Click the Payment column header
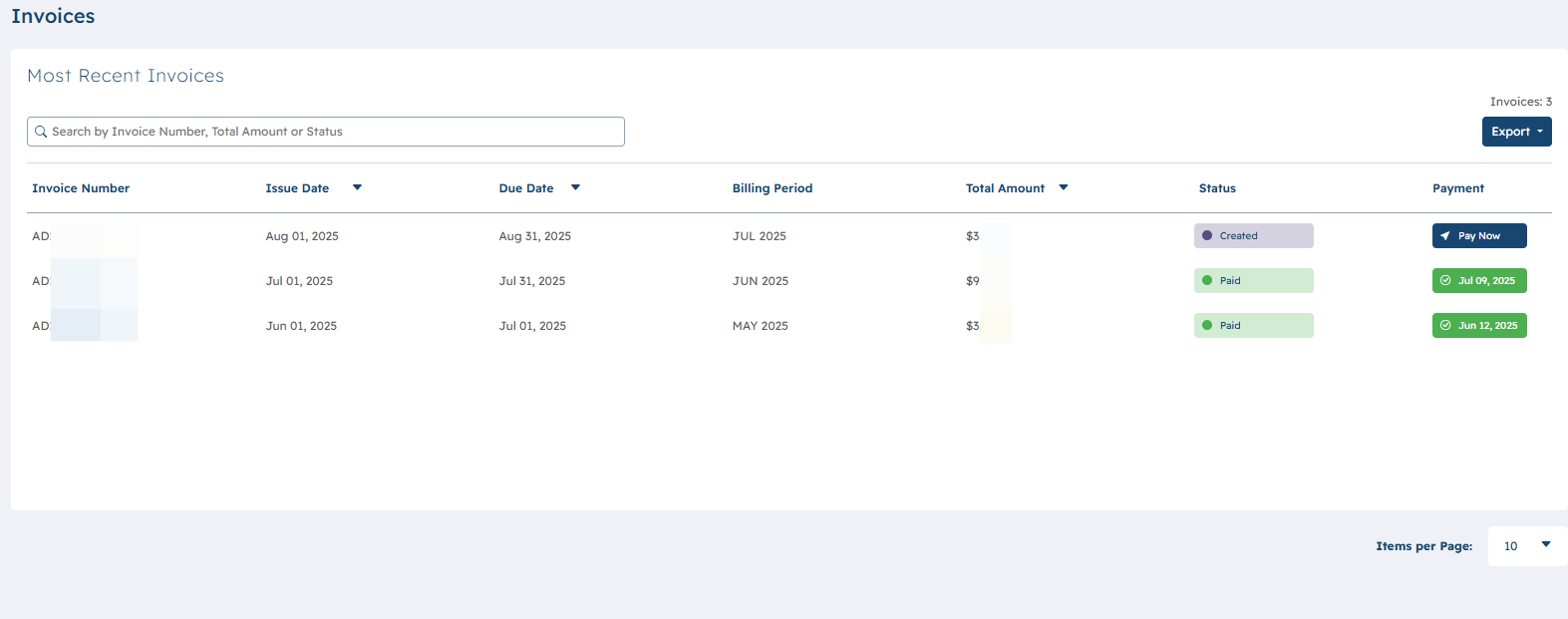The width and height of the screenshot is (1568, 619). [x=1458, y=188]
